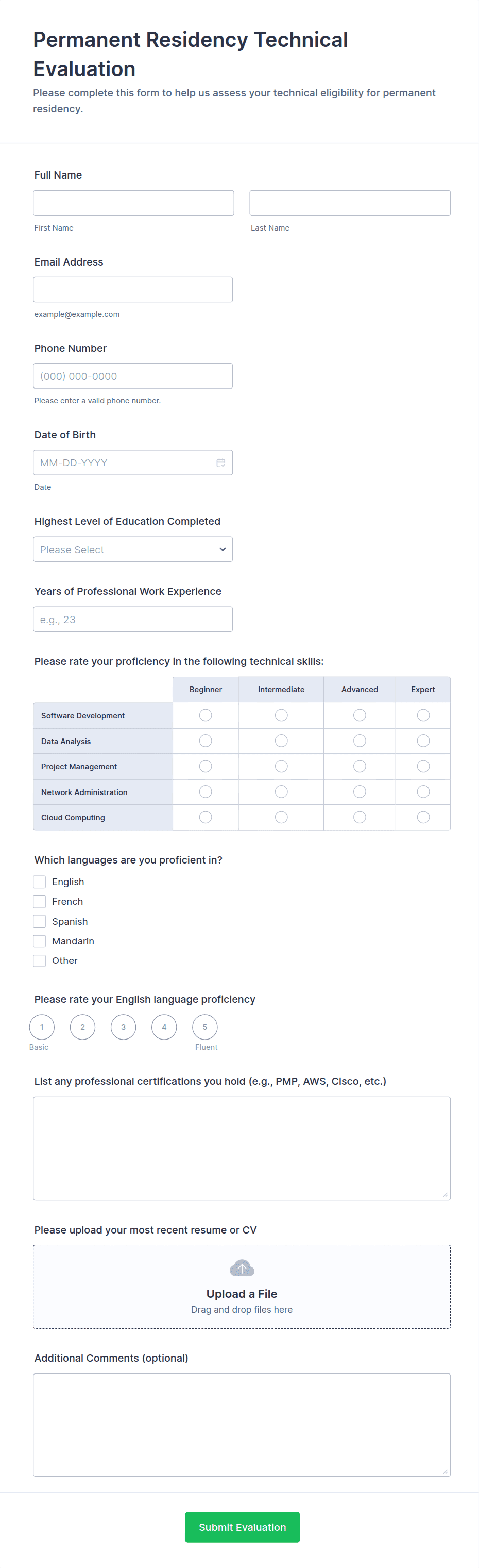Click into the Email Address field
The image size is (479, 1568).
pos(133,290)
